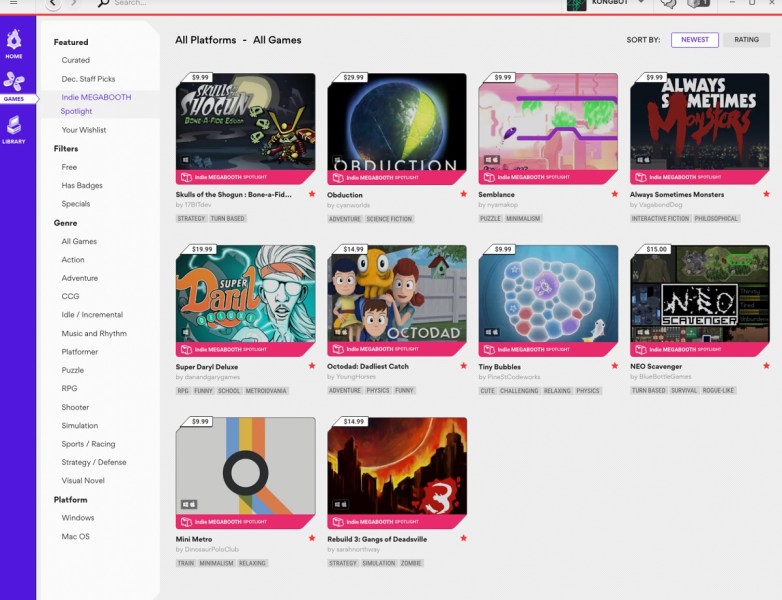Select Strategy / Defense genre
The image size is (782, 600).
pyautogui.click(x=94, y=462)
